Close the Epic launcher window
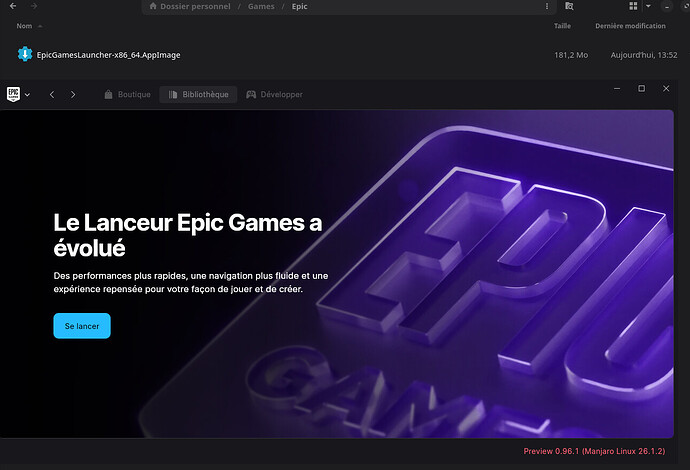The width and height of the screenshot is (690, 470). click(666, 88)
